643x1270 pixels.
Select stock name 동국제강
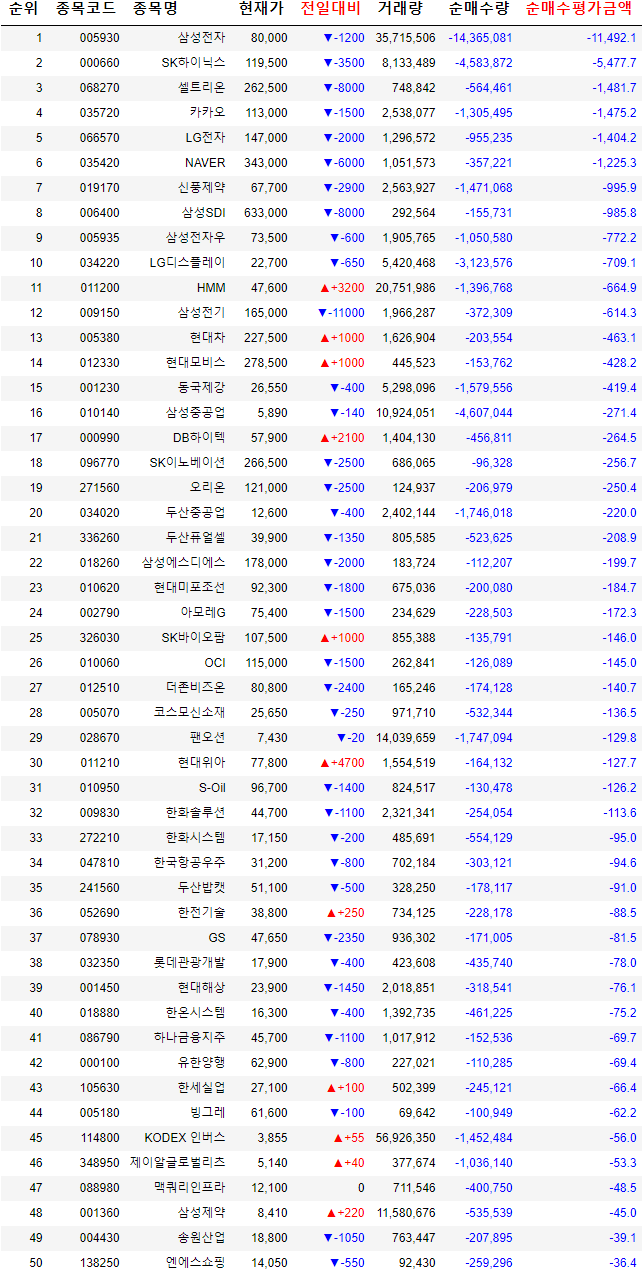tap(203, 388)
